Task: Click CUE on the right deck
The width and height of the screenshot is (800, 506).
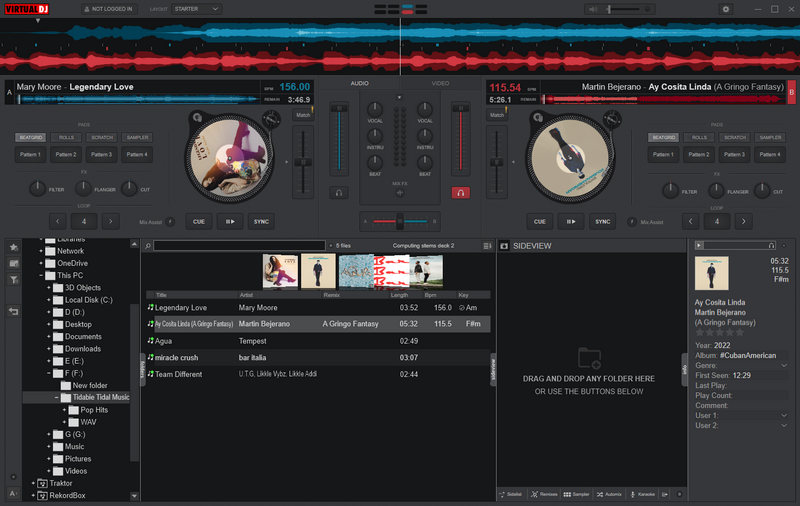Action: click(540, 221)
